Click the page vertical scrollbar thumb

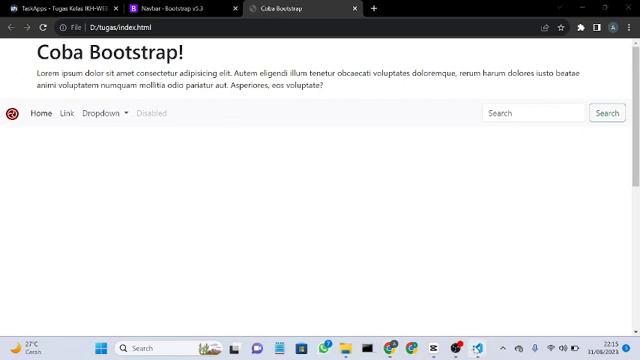(x=636, y=116)
